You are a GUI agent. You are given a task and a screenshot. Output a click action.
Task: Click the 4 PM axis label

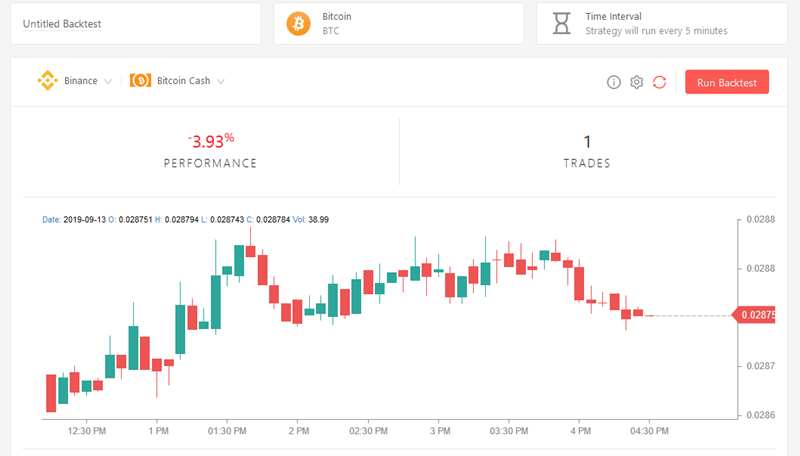point(581,431)
